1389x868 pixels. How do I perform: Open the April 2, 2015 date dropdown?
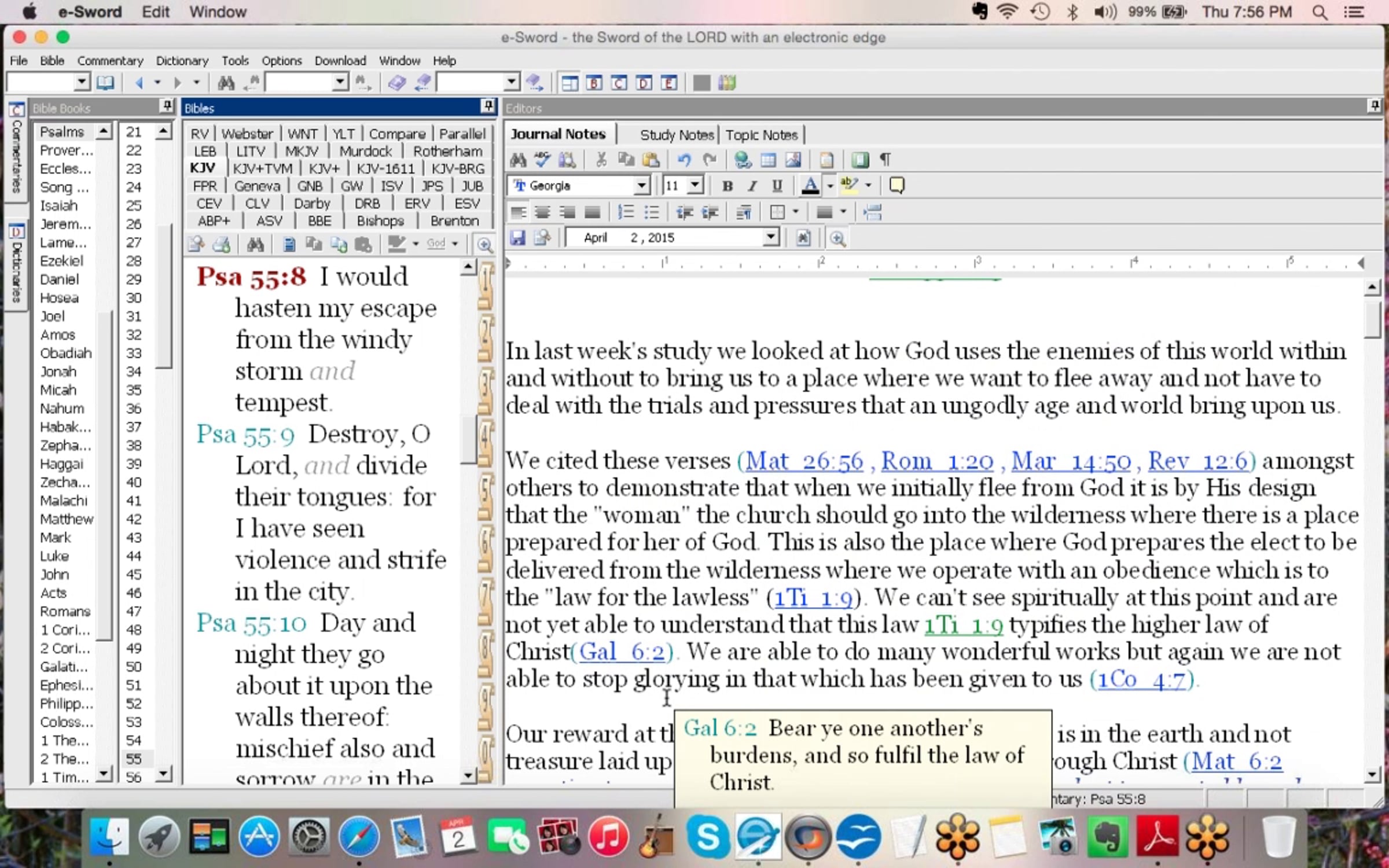coord(770,237)
